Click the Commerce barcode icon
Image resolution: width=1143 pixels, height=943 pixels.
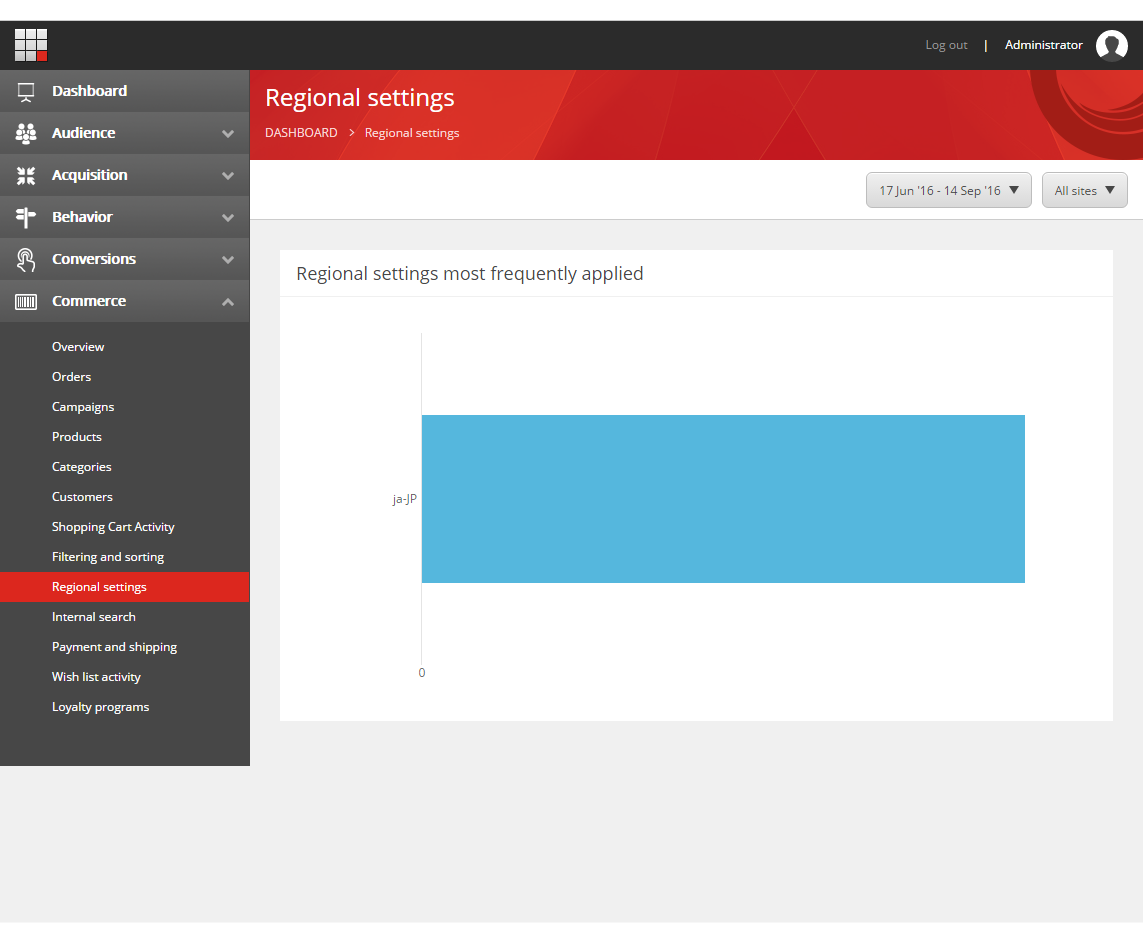[26, 301]
